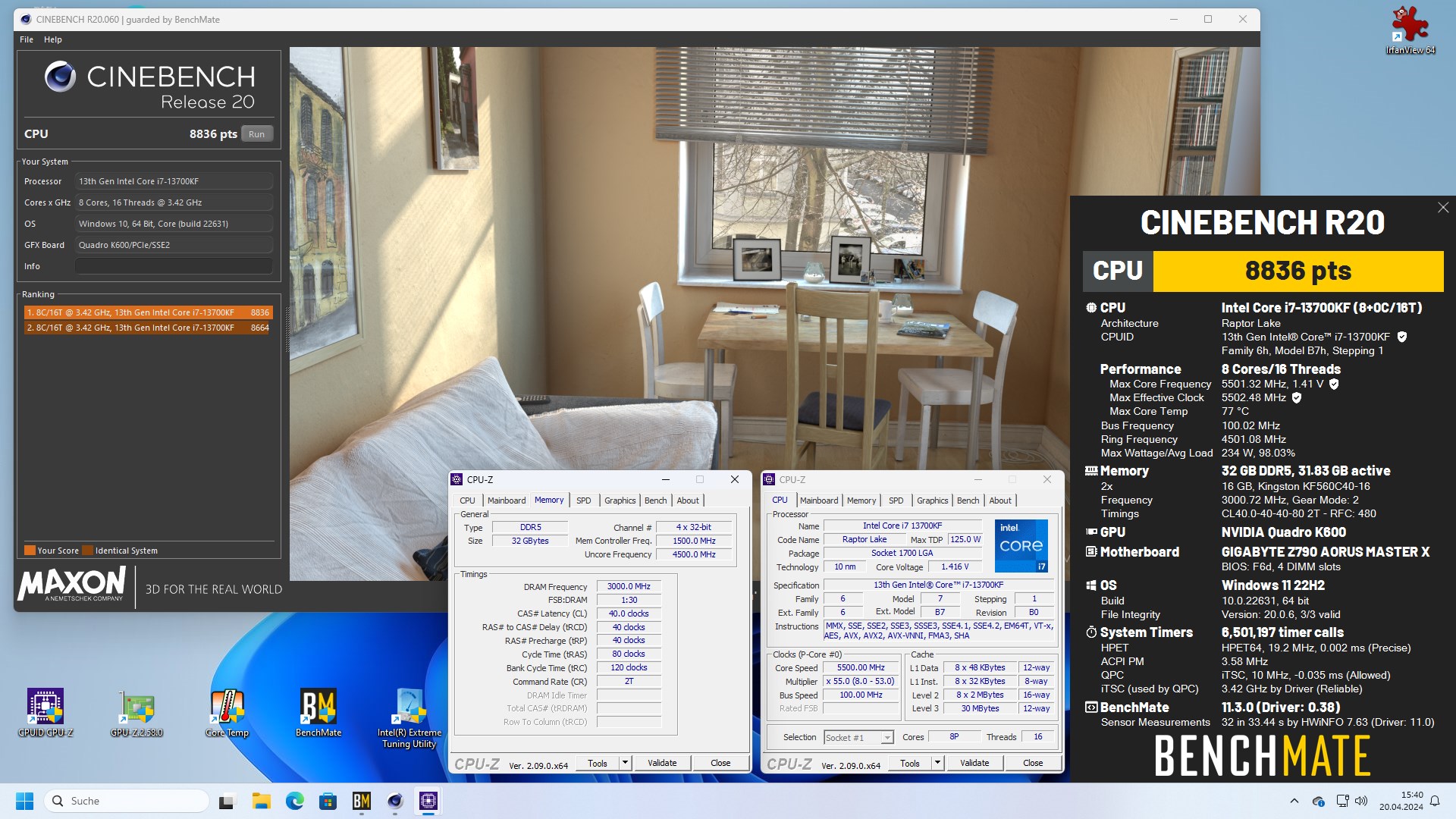Click the Windows Start button

click(x=24, y=801)
